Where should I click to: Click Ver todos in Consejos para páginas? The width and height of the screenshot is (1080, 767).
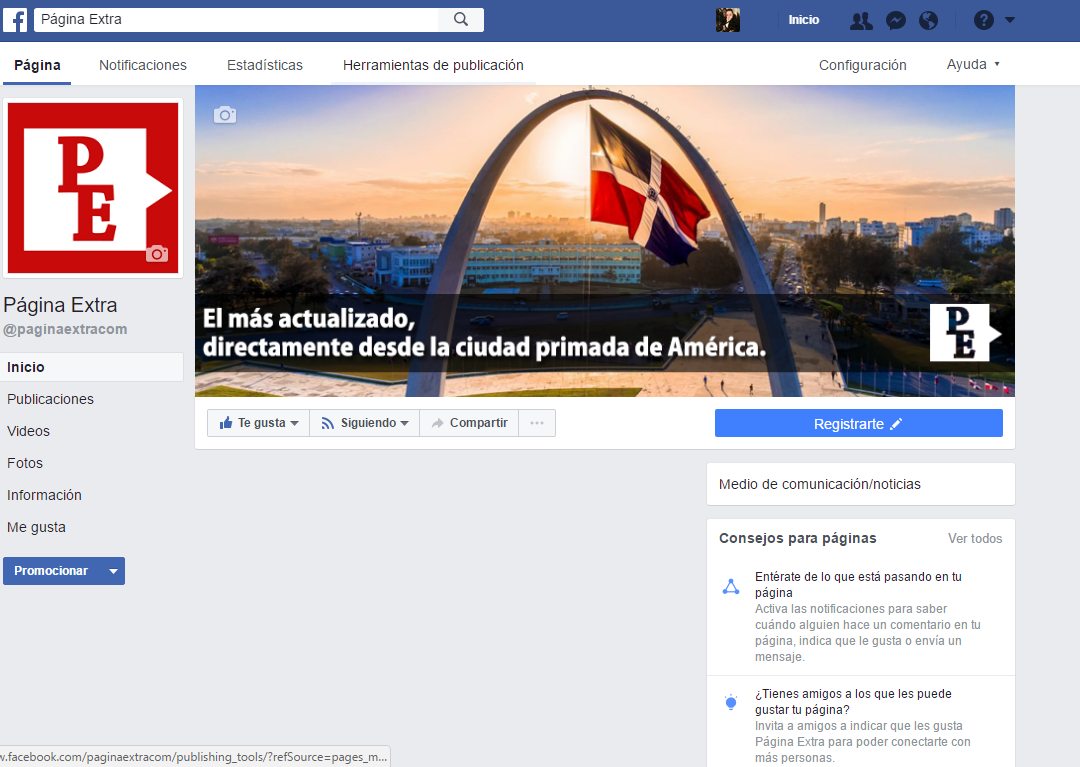(975, 538)
